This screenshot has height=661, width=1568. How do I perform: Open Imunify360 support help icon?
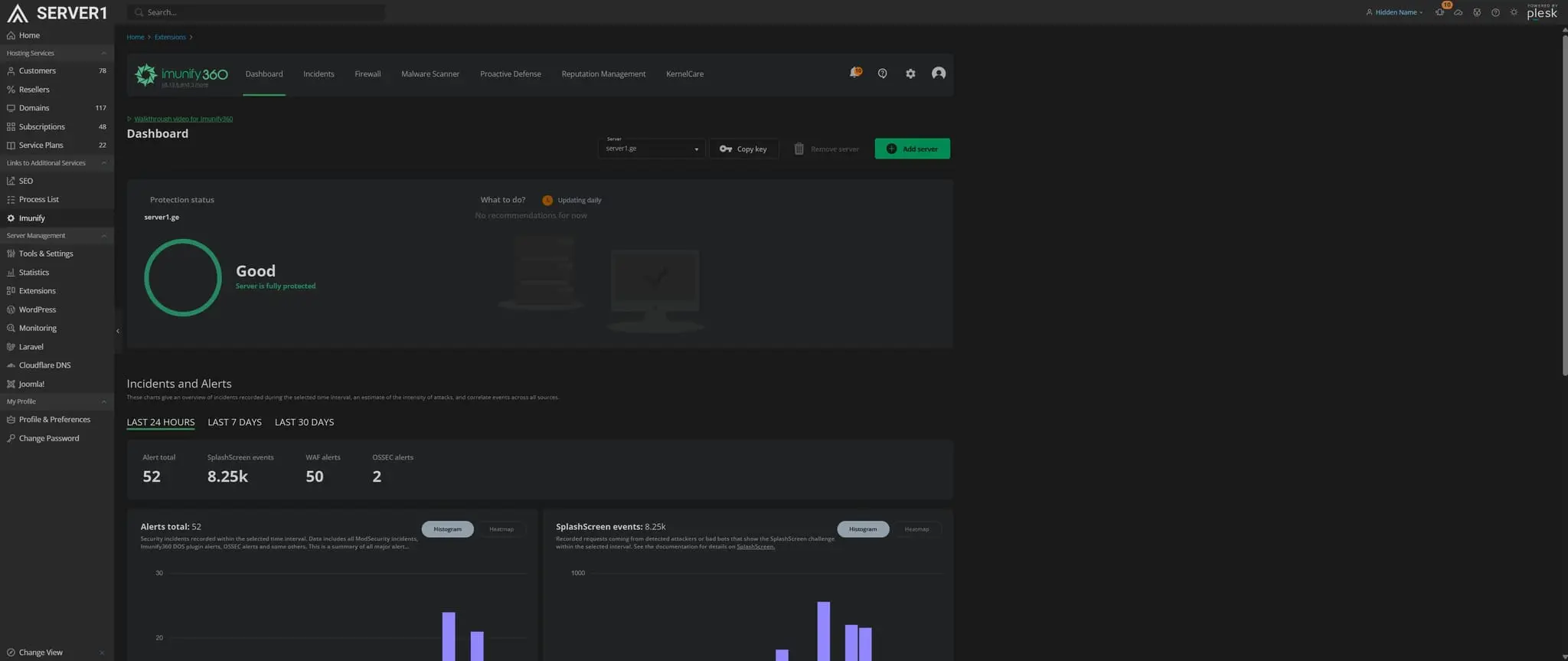coord(882,74)
